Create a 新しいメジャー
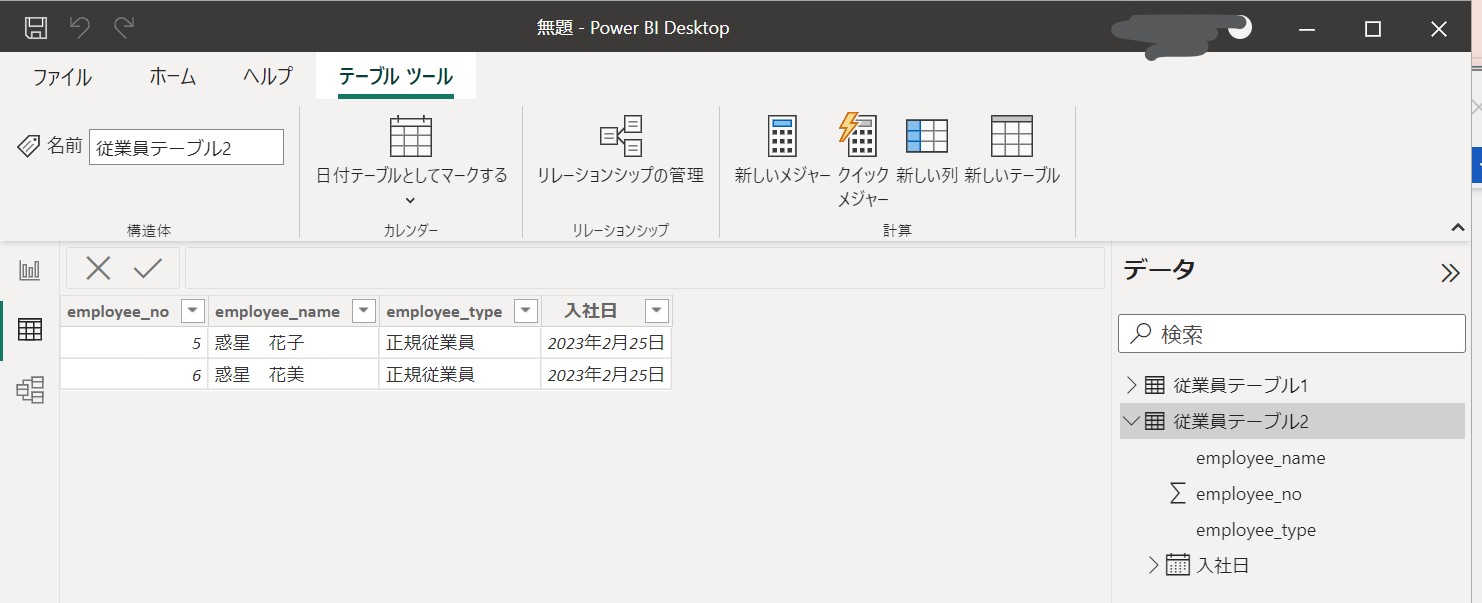Viewport: 1482px width, 603px height. pyautogui.click(x=782, y=150)
